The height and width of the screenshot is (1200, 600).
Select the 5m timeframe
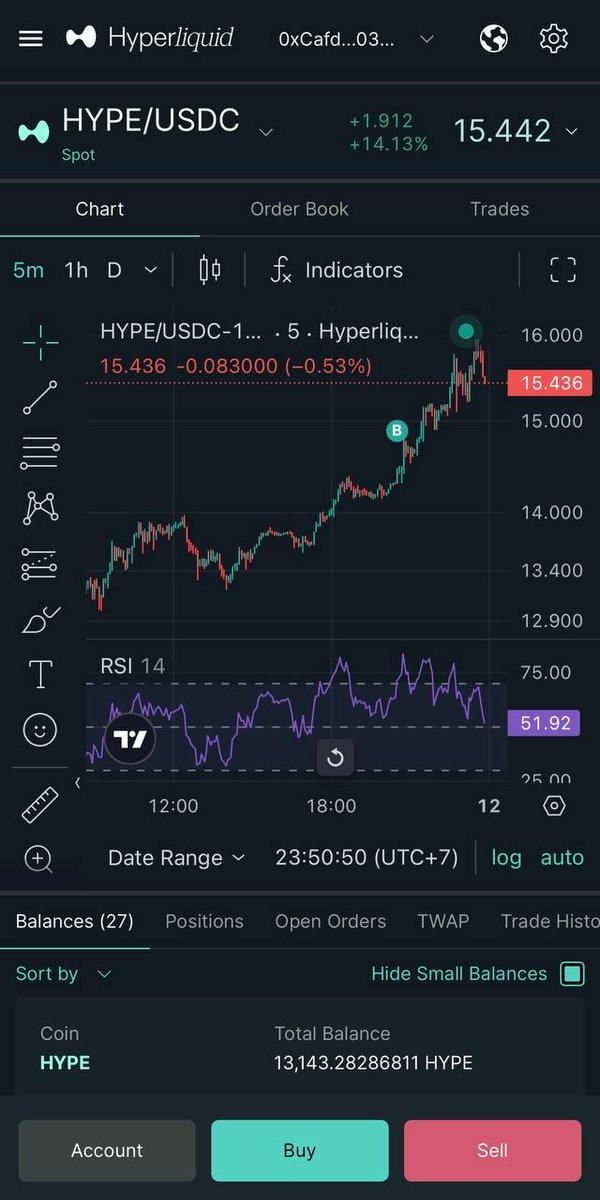click(28, 270)
